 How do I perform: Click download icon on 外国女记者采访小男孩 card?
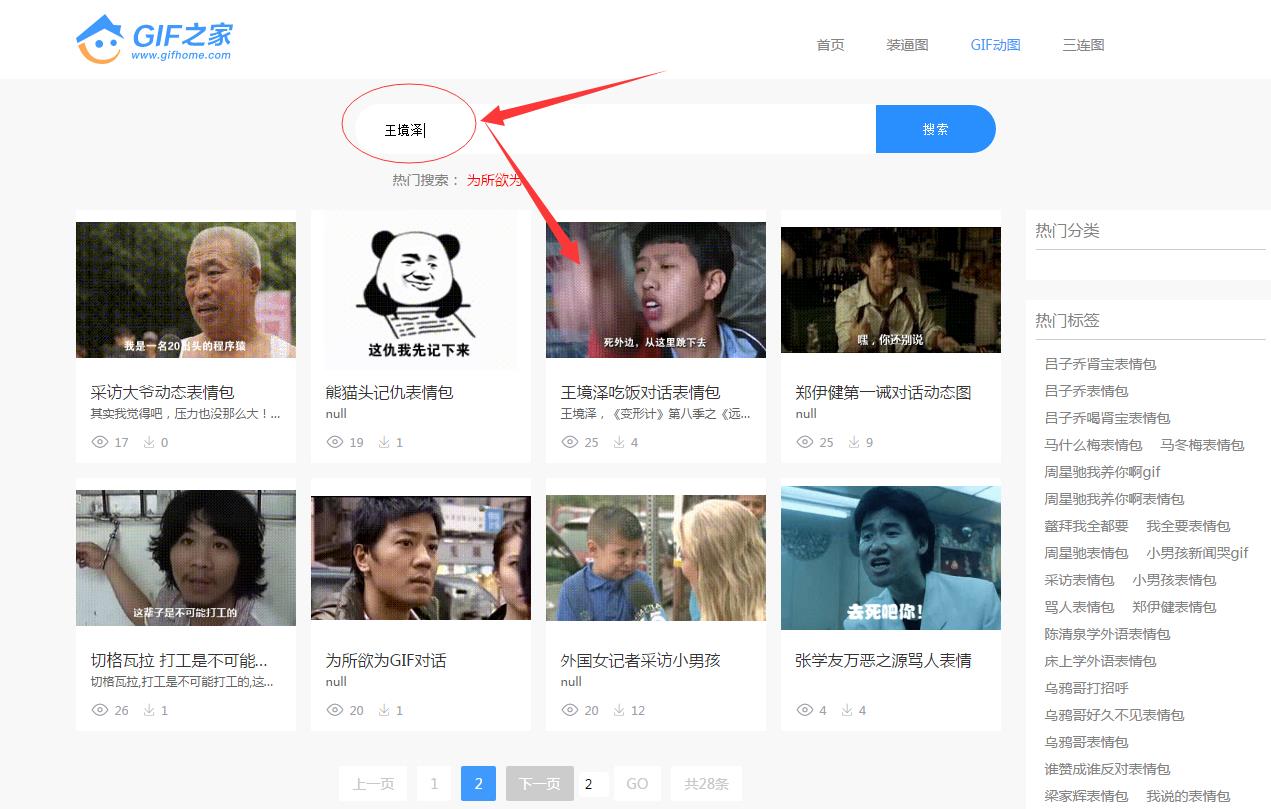pyautogui.click(x=618, y=710)
